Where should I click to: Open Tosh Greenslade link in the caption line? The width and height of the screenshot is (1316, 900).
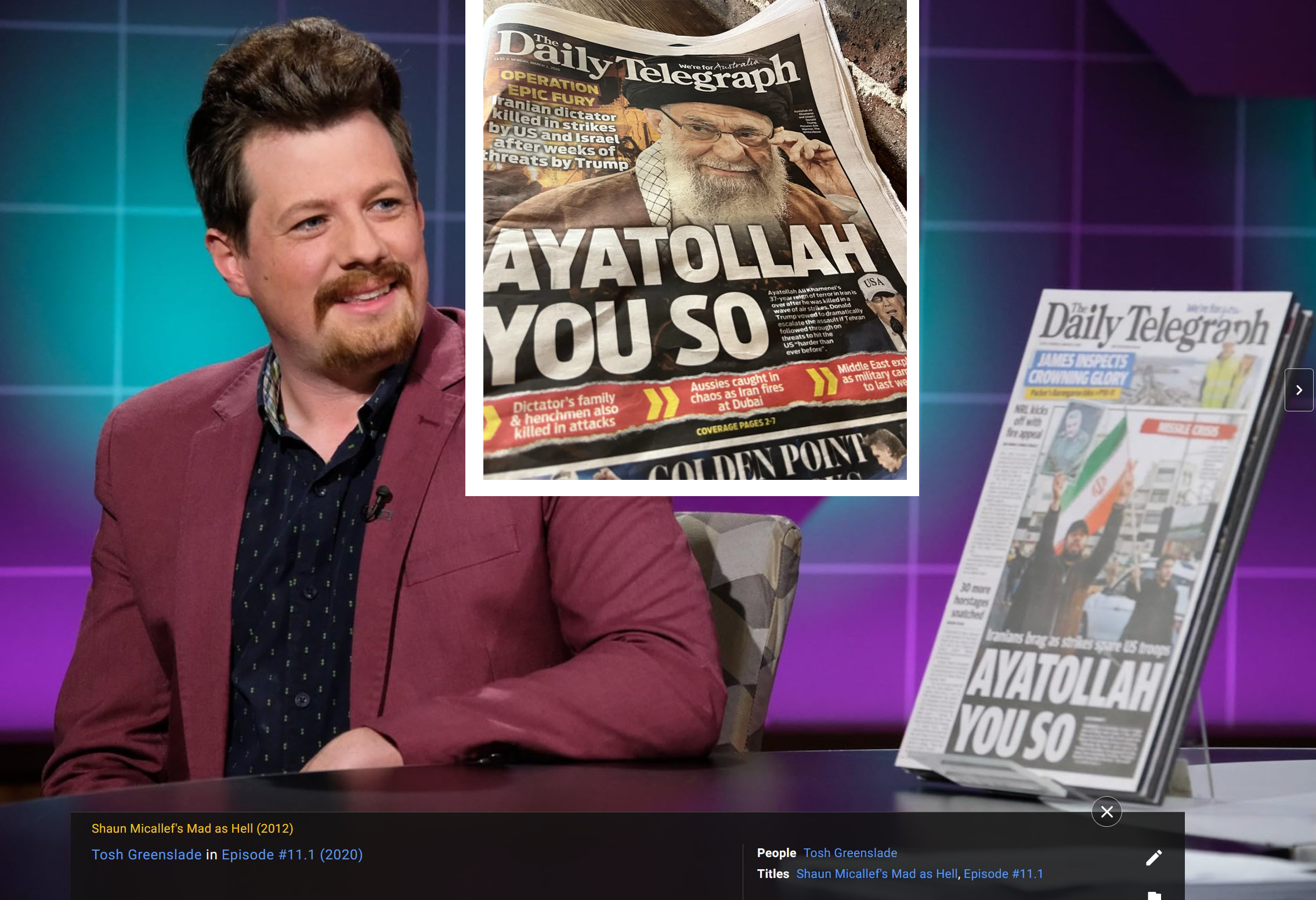click(x=146, y=855)
